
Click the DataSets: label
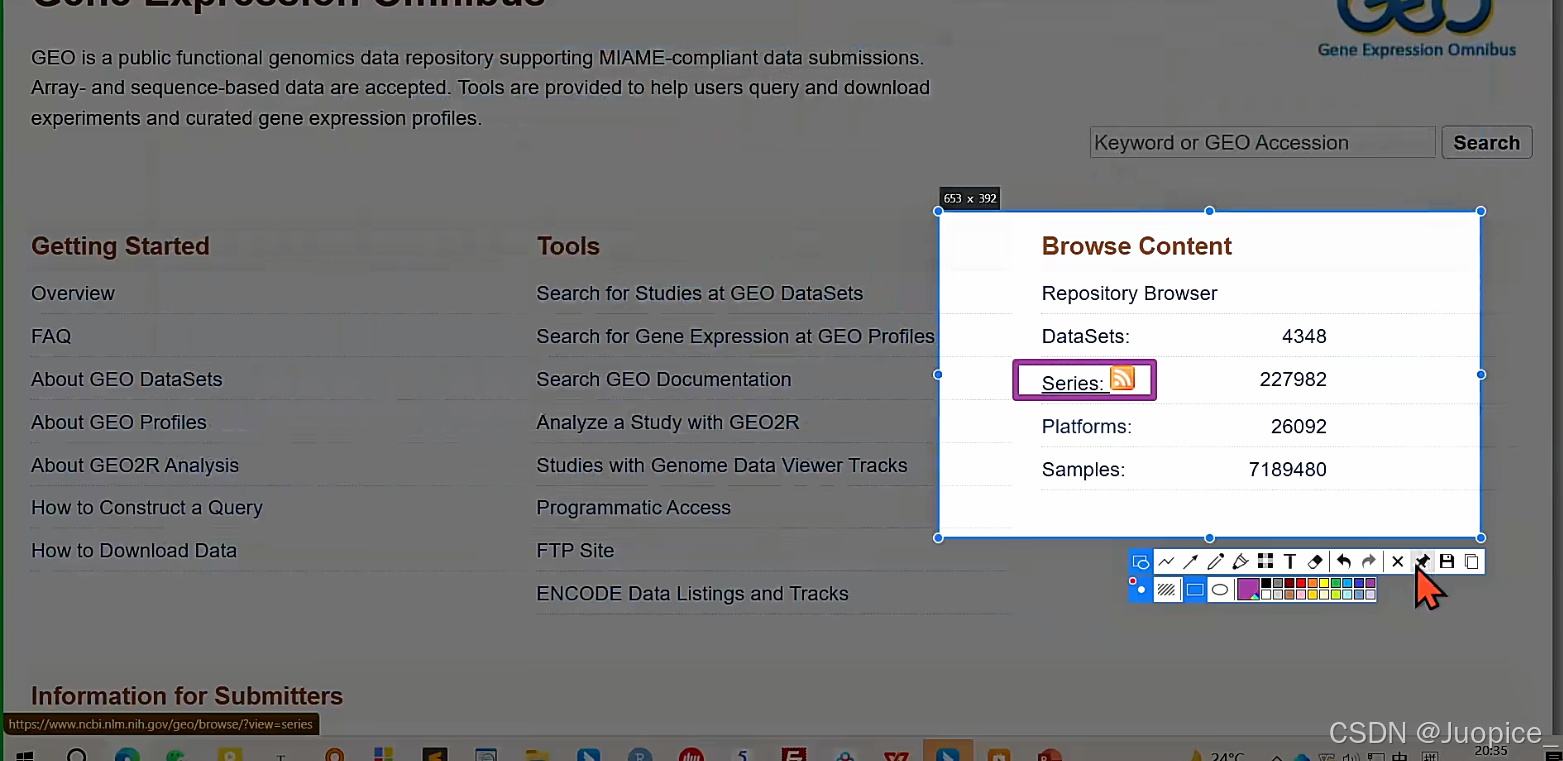tap(1086, 336)
